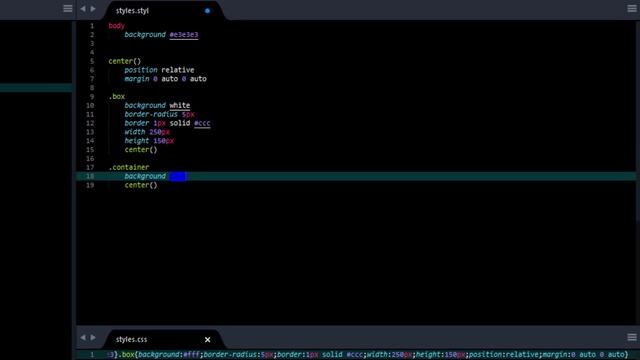Open top pane tab options menu
Viewport: 640px width, 360px height.
632,9
